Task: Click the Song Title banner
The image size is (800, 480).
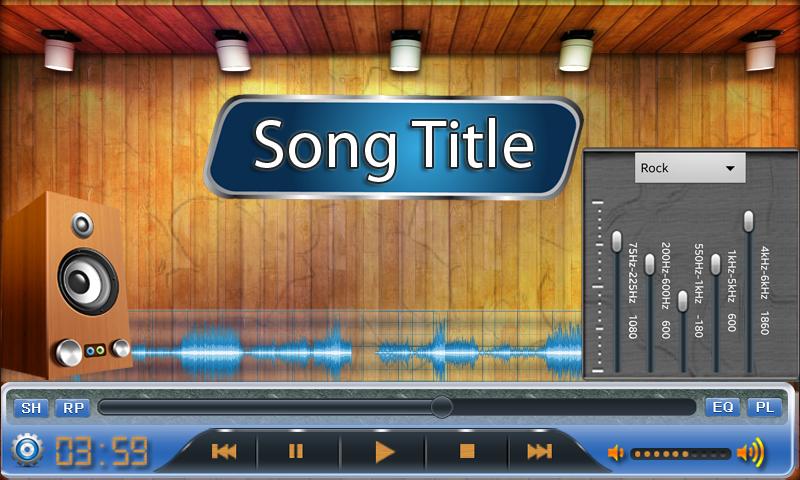Action: click(393, 146)
